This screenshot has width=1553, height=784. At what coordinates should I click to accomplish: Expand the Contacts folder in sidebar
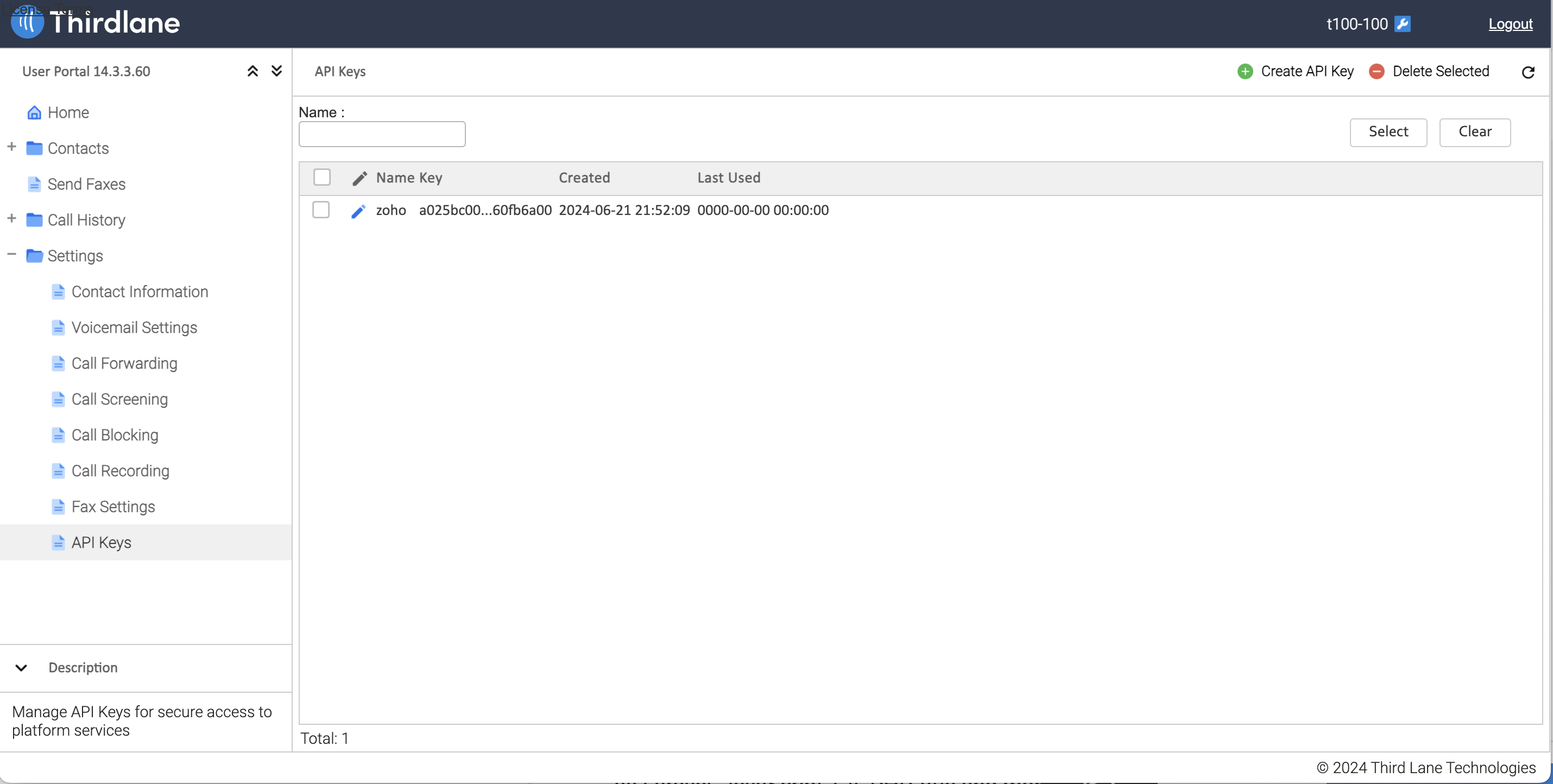pyautogui.click(x=11, y=147)
